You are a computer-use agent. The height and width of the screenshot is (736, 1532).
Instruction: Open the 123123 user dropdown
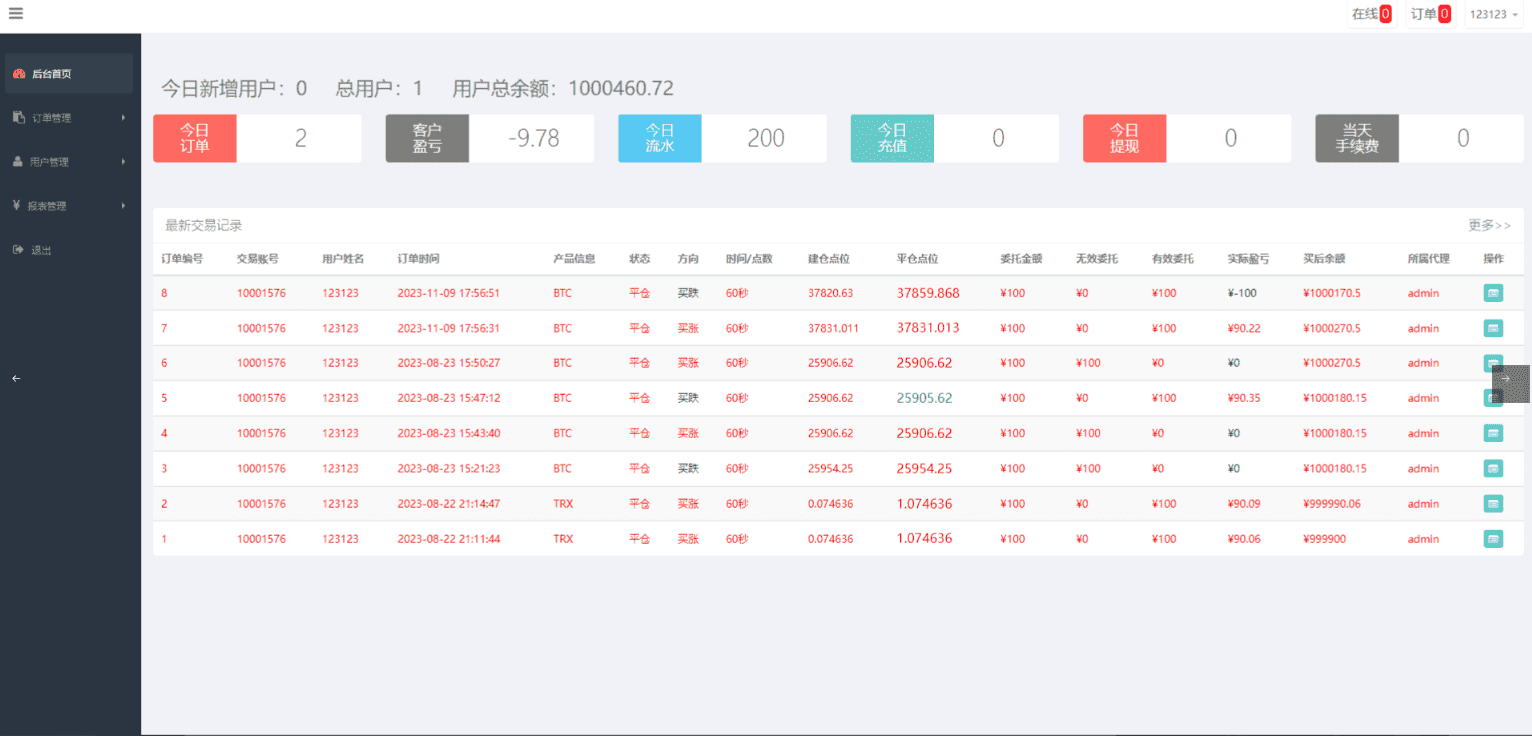click(1494, 14)
